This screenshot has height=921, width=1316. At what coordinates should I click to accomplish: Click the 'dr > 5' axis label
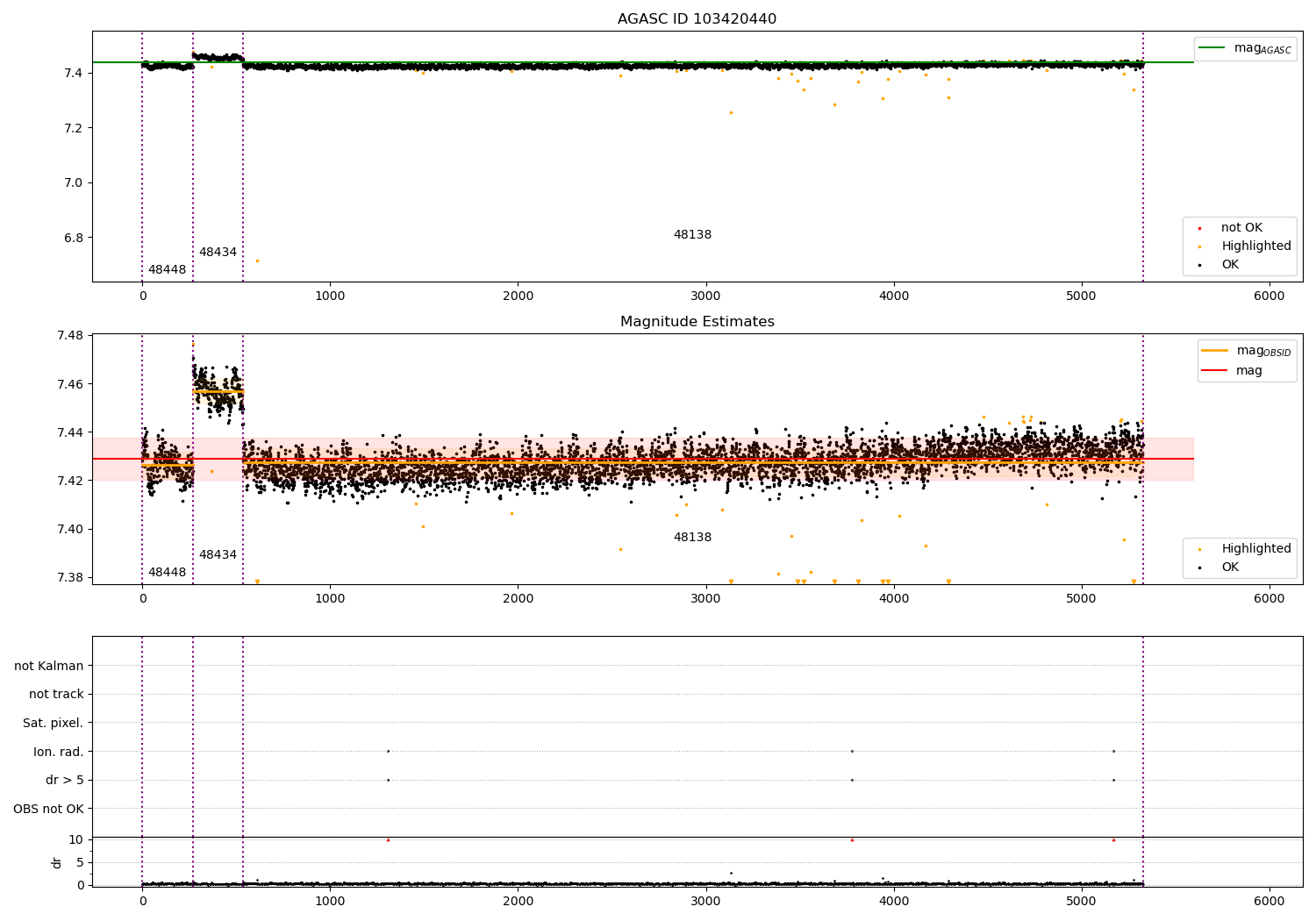[65, 781]
